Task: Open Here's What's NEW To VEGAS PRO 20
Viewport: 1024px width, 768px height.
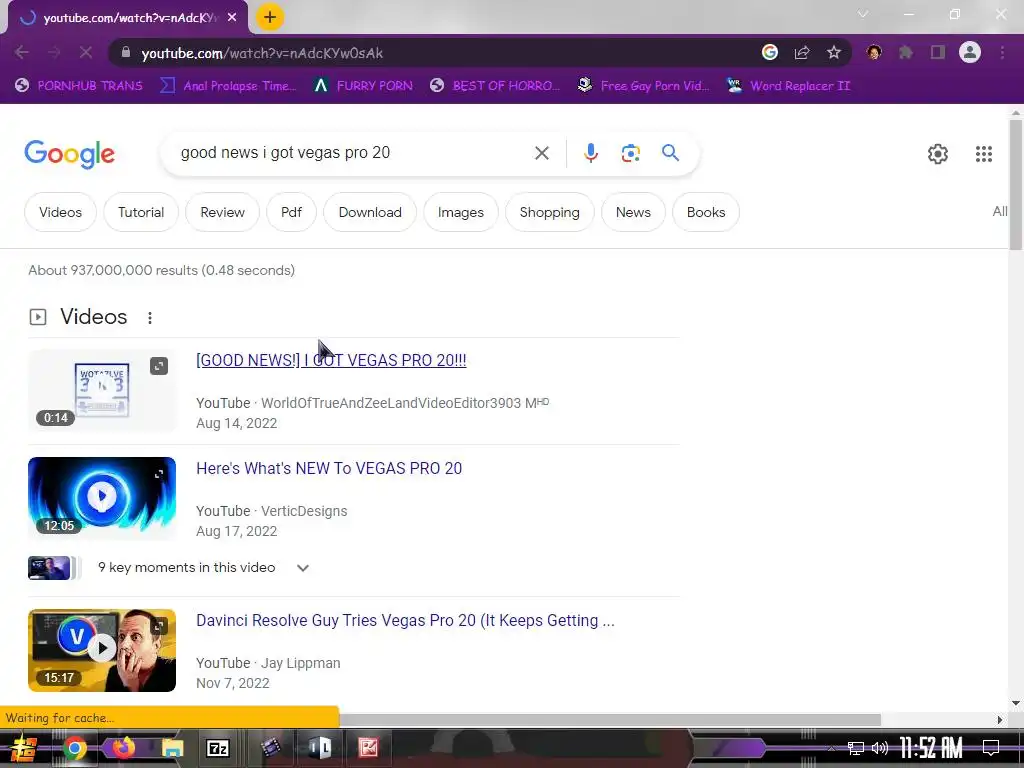Action: [329, 468]
